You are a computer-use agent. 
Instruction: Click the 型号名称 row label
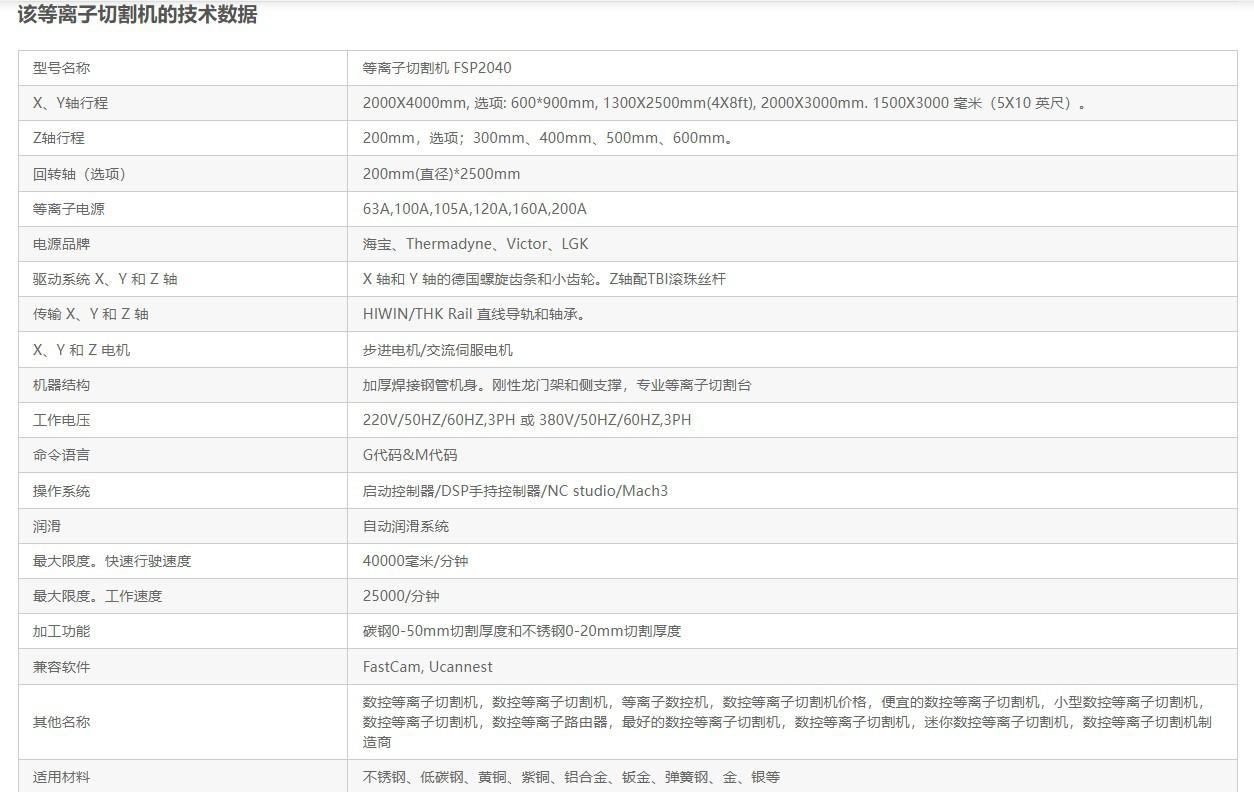[61, 68]
